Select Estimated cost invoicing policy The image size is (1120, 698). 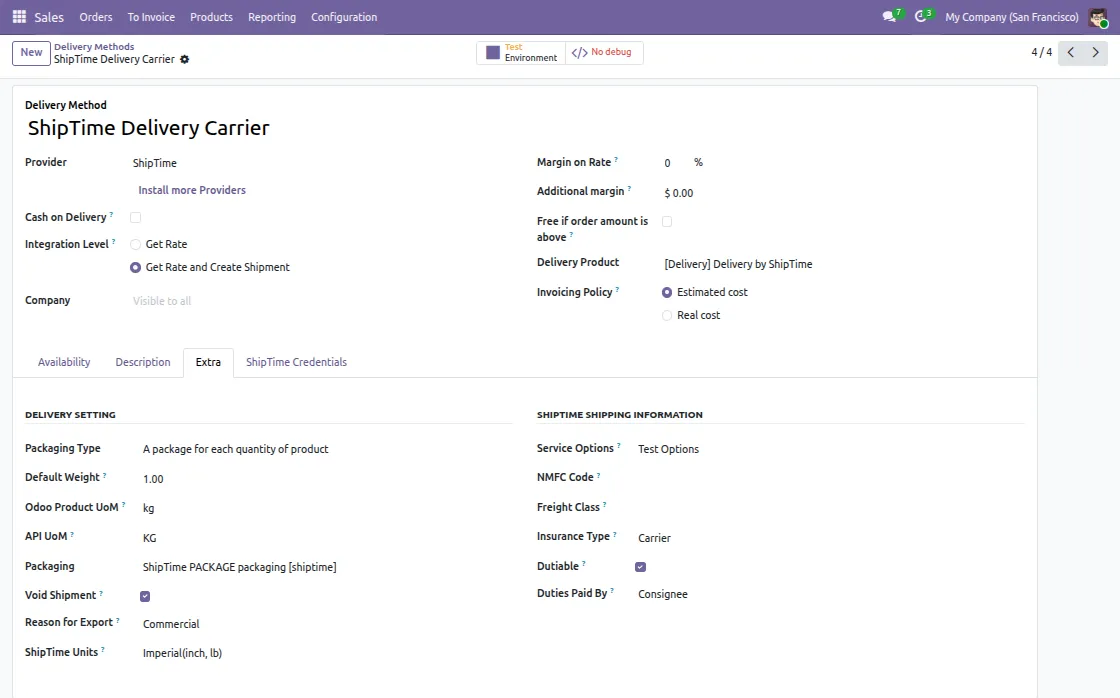(x=667, y=292)
